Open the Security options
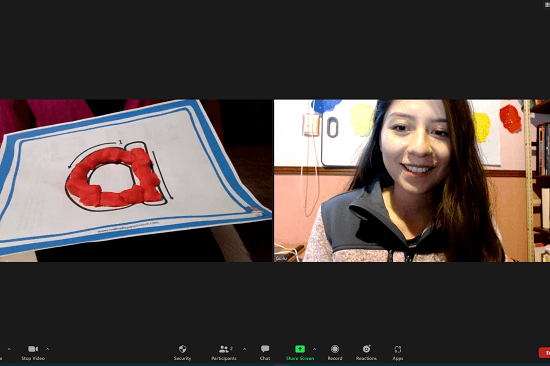The height and width of the screenshot is (366, 550). tap(182, 352)
